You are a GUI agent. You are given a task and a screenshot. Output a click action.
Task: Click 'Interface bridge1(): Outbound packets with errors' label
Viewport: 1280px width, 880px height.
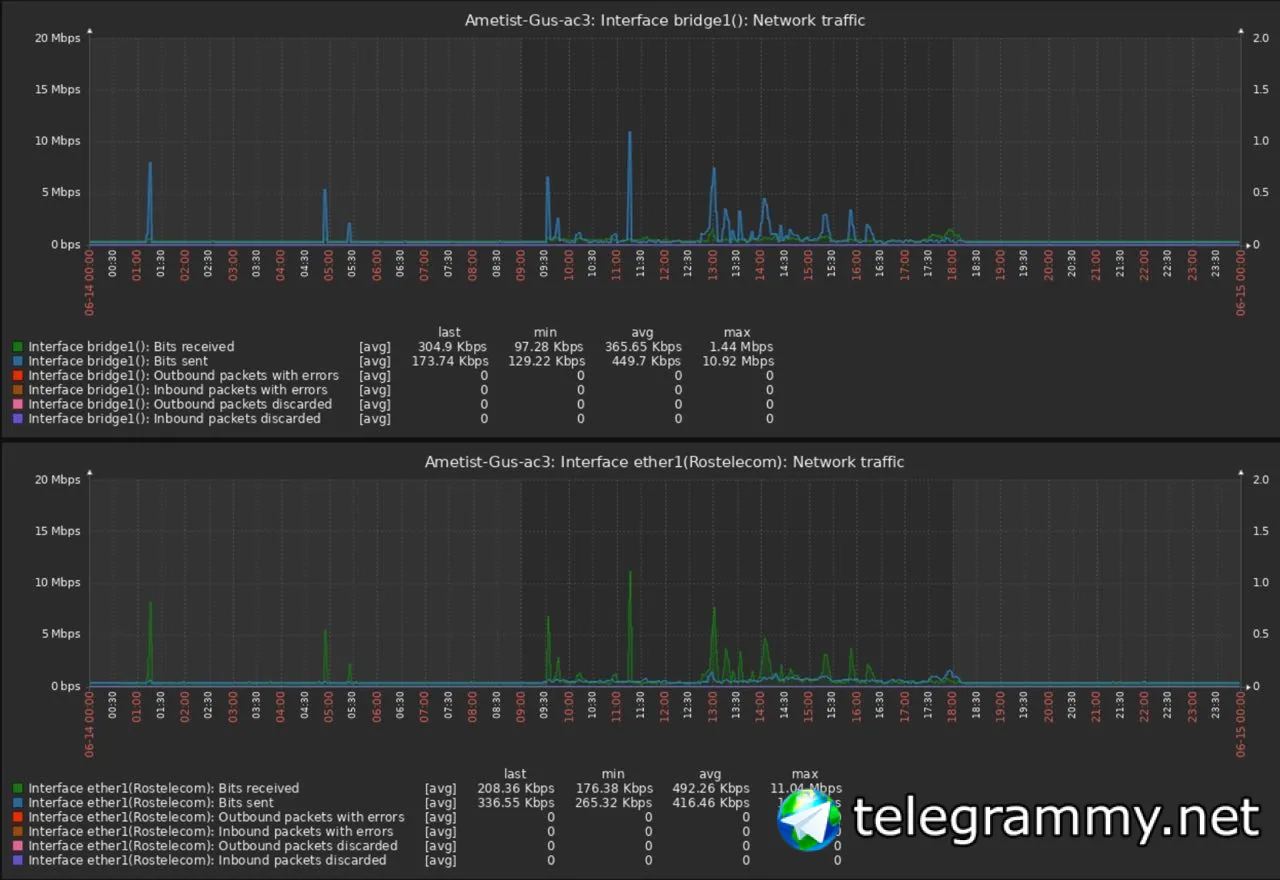(183, 376)
